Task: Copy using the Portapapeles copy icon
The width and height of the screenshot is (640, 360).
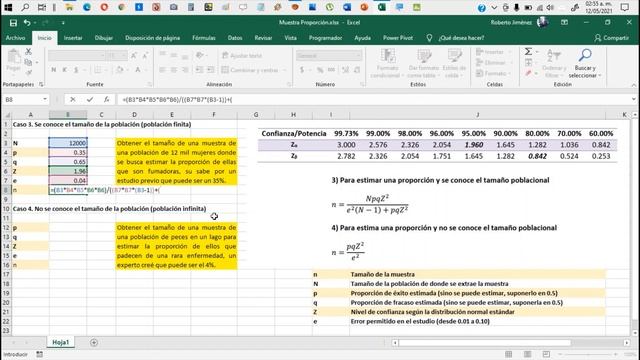Action: 28,62
